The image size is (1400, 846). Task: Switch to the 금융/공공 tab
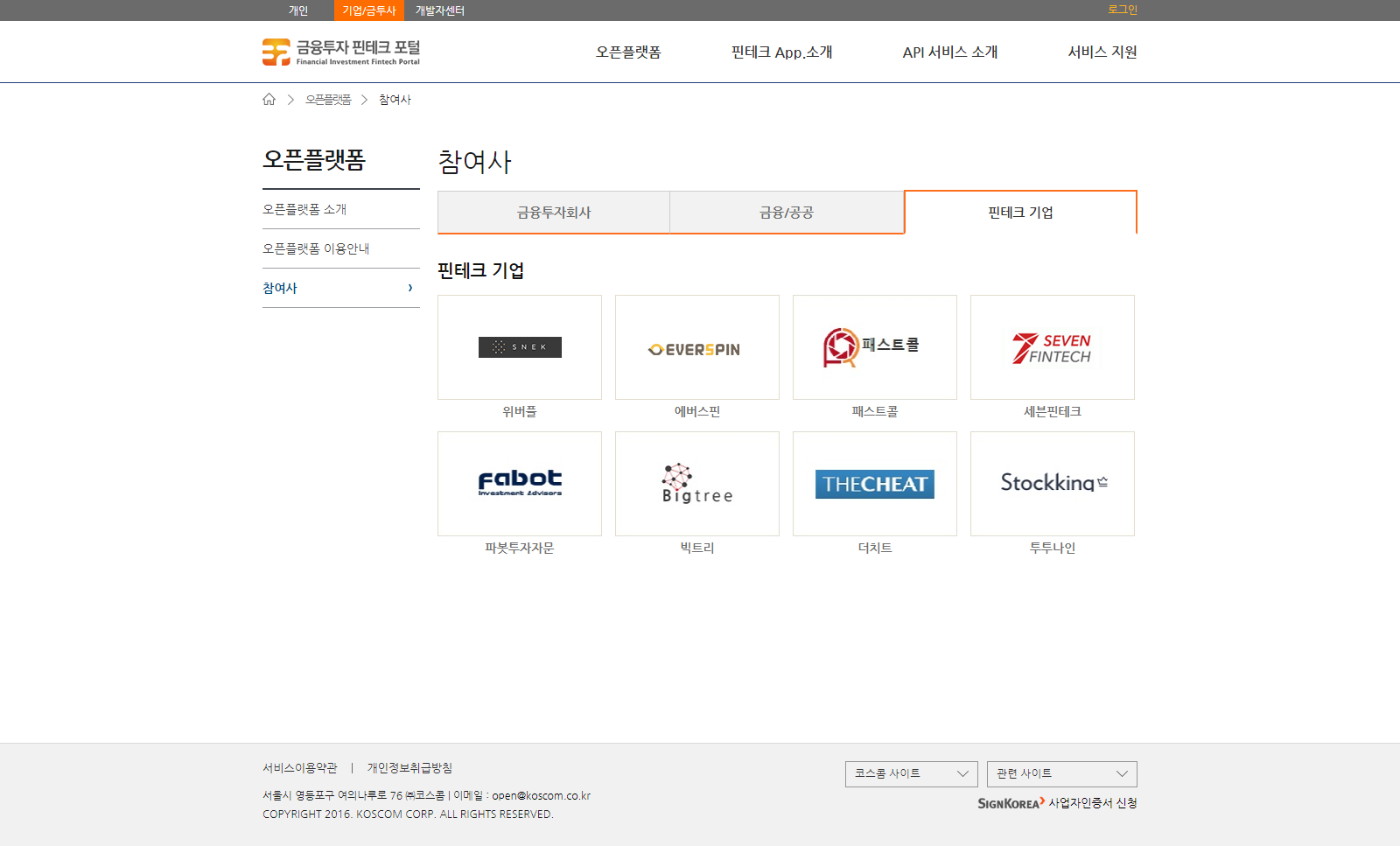(787, 213)
